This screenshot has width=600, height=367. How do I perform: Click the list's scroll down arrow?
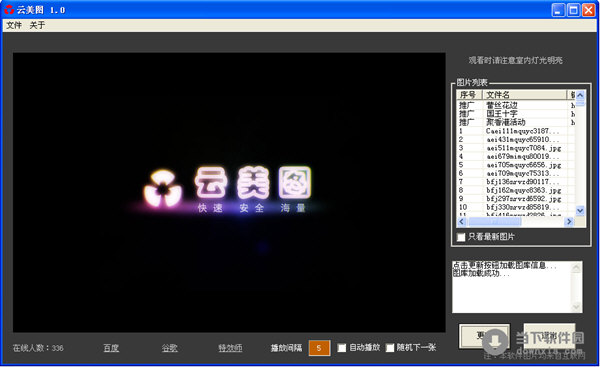(580, 210)
